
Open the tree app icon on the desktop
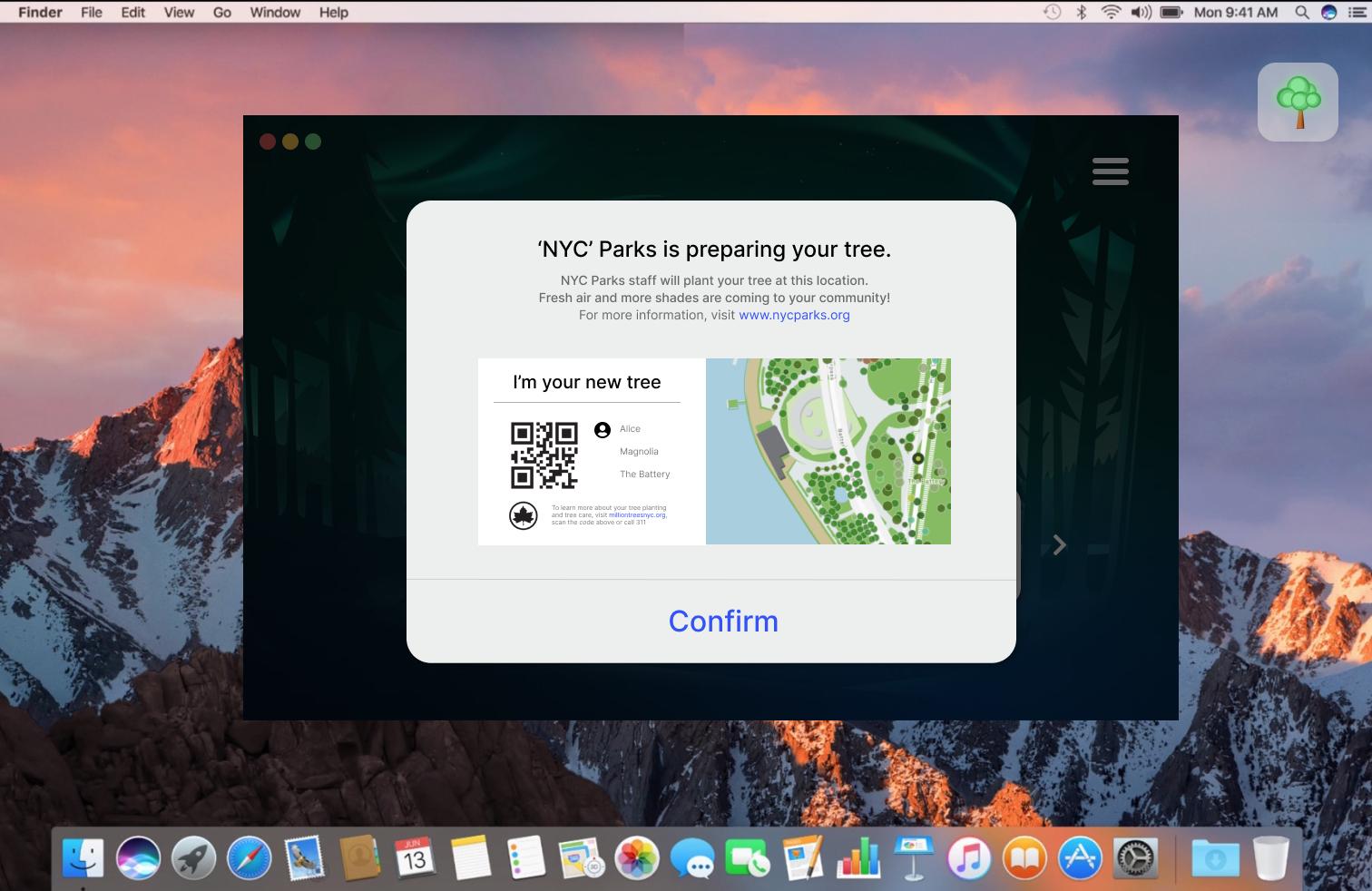point(1298,102)
